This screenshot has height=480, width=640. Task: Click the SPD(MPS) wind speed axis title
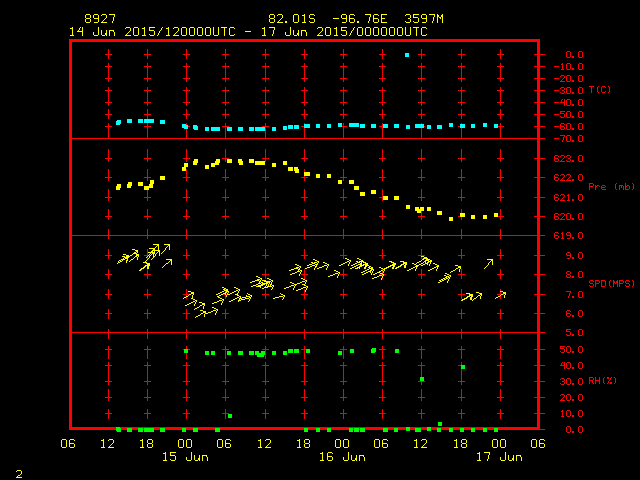pyautogui.click(x=611, y=283)
